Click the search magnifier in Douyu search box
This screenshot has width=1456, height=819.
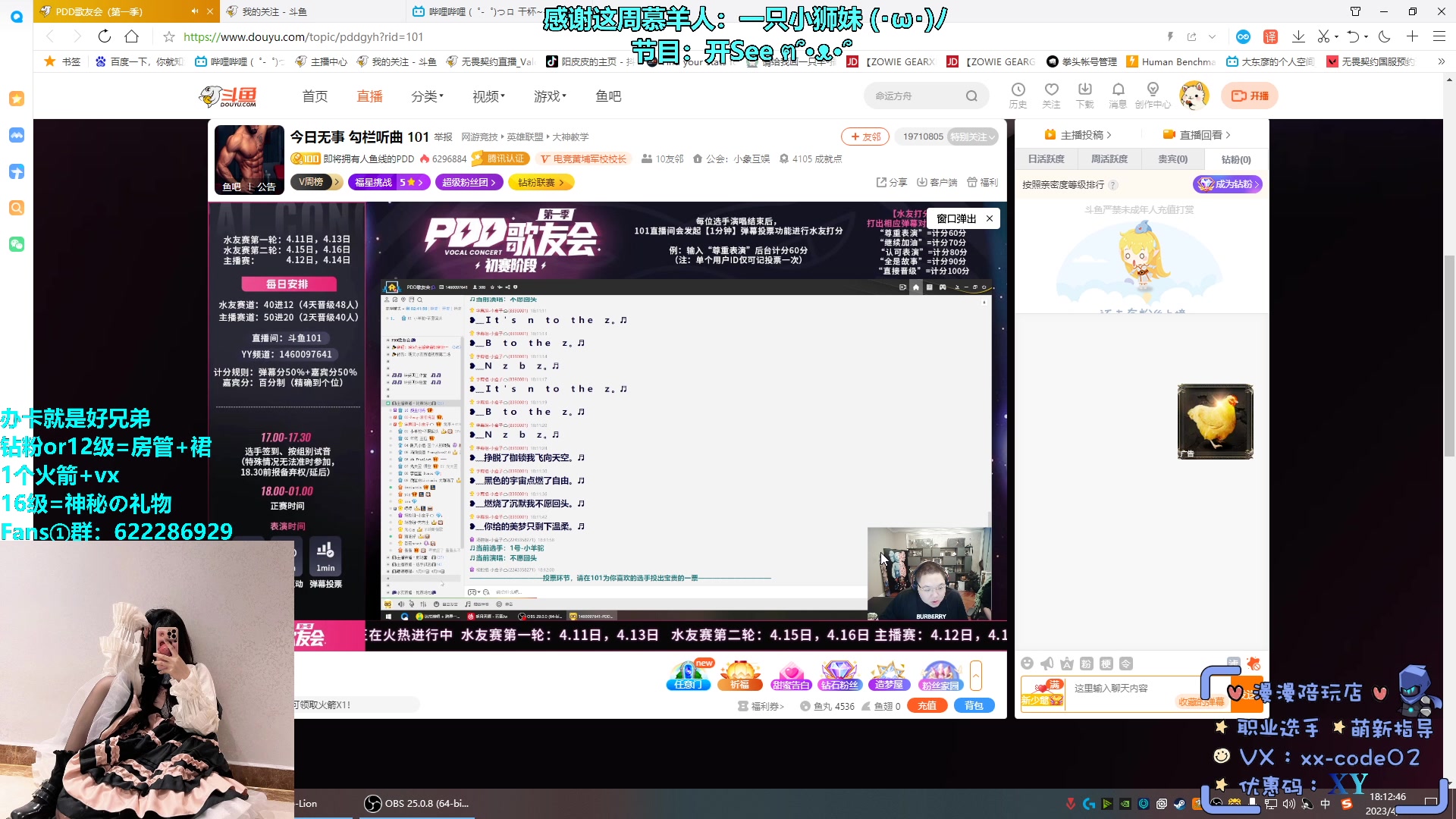971,96
